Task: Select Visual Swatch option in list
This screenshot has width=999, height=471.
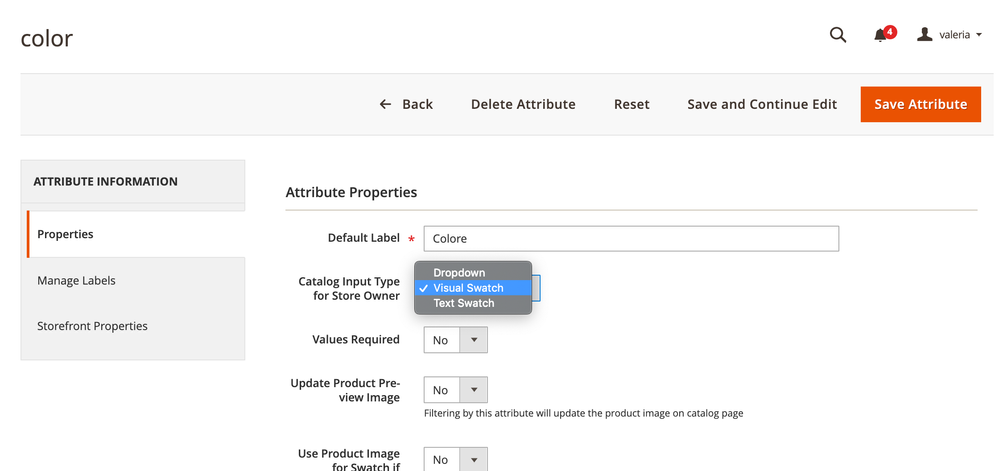Action: click(468, 288)
